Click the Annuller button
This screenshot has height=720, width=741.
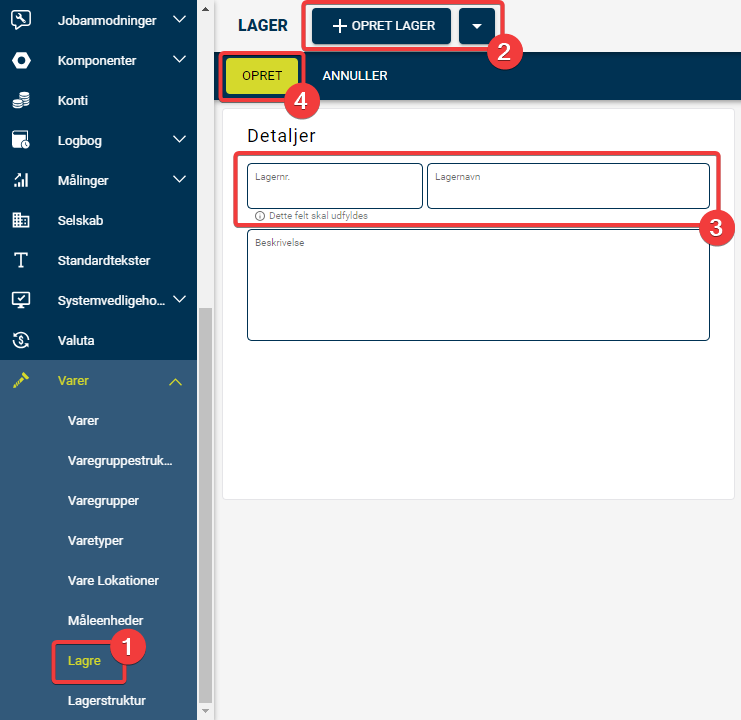click(354, 76)
